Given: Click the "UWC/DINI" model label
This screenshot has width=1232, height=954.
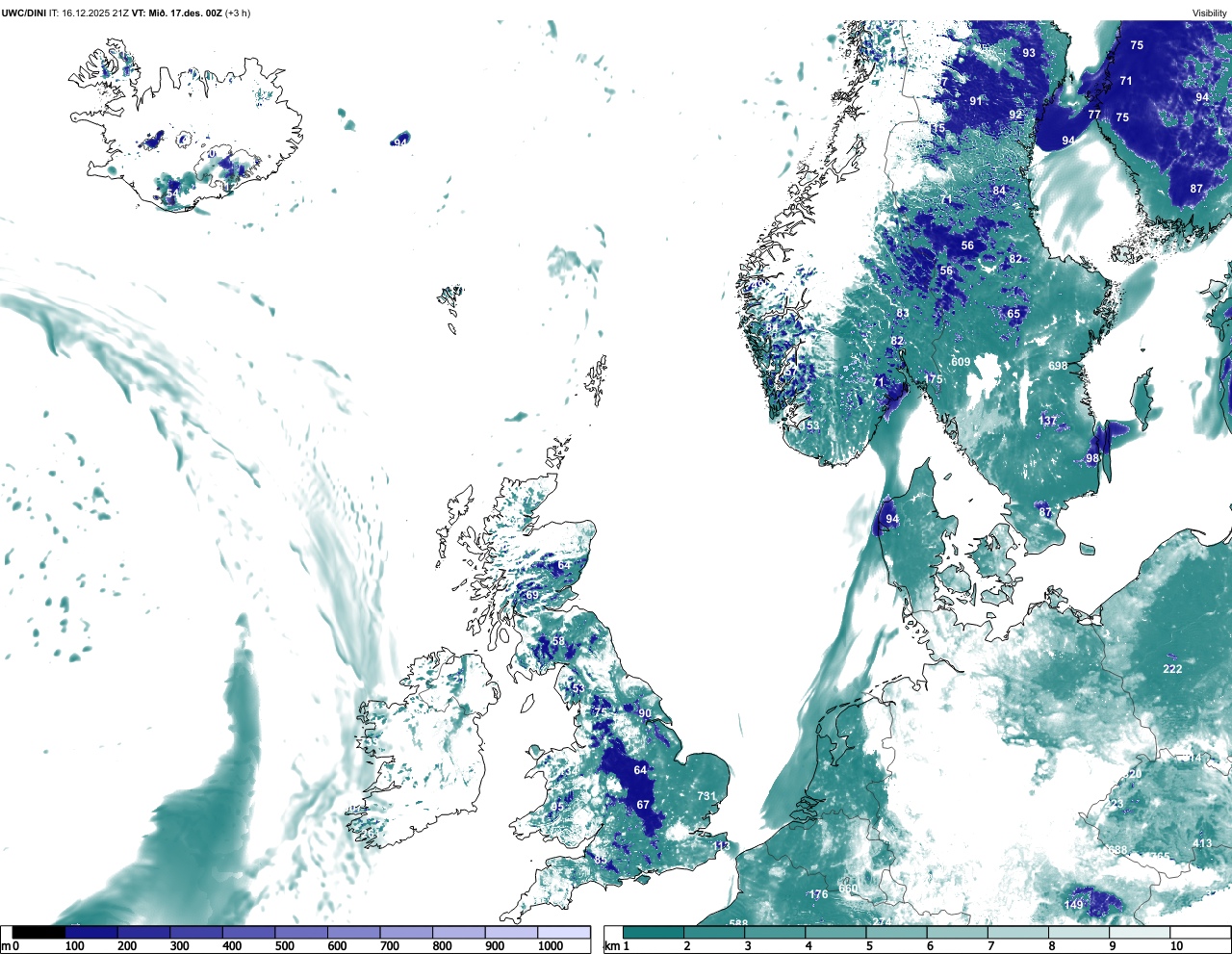Looking at the screenshot, I should [x=23, y=13].
